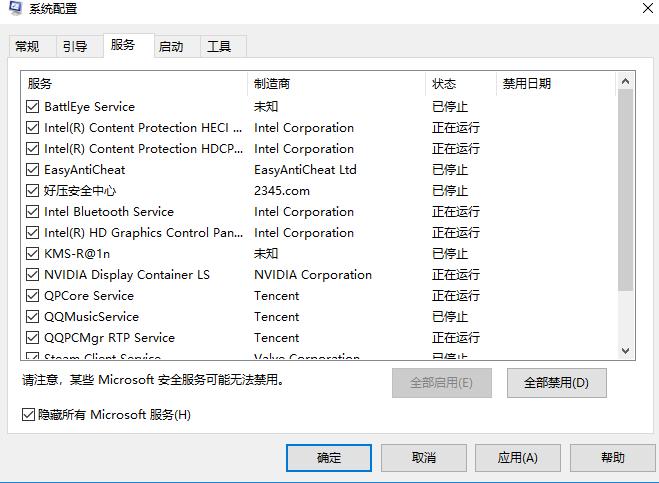Click the System Configuration title bar icon

15,9
